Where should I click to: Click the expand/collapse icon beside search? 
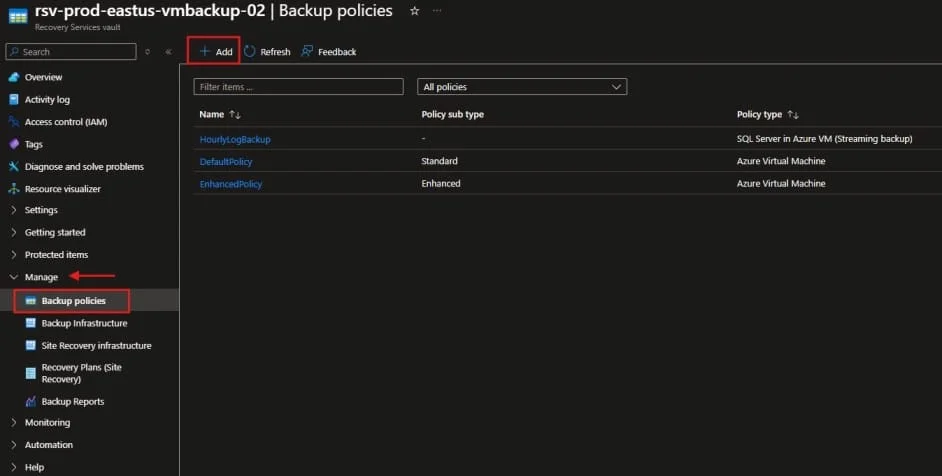point(148,52)
